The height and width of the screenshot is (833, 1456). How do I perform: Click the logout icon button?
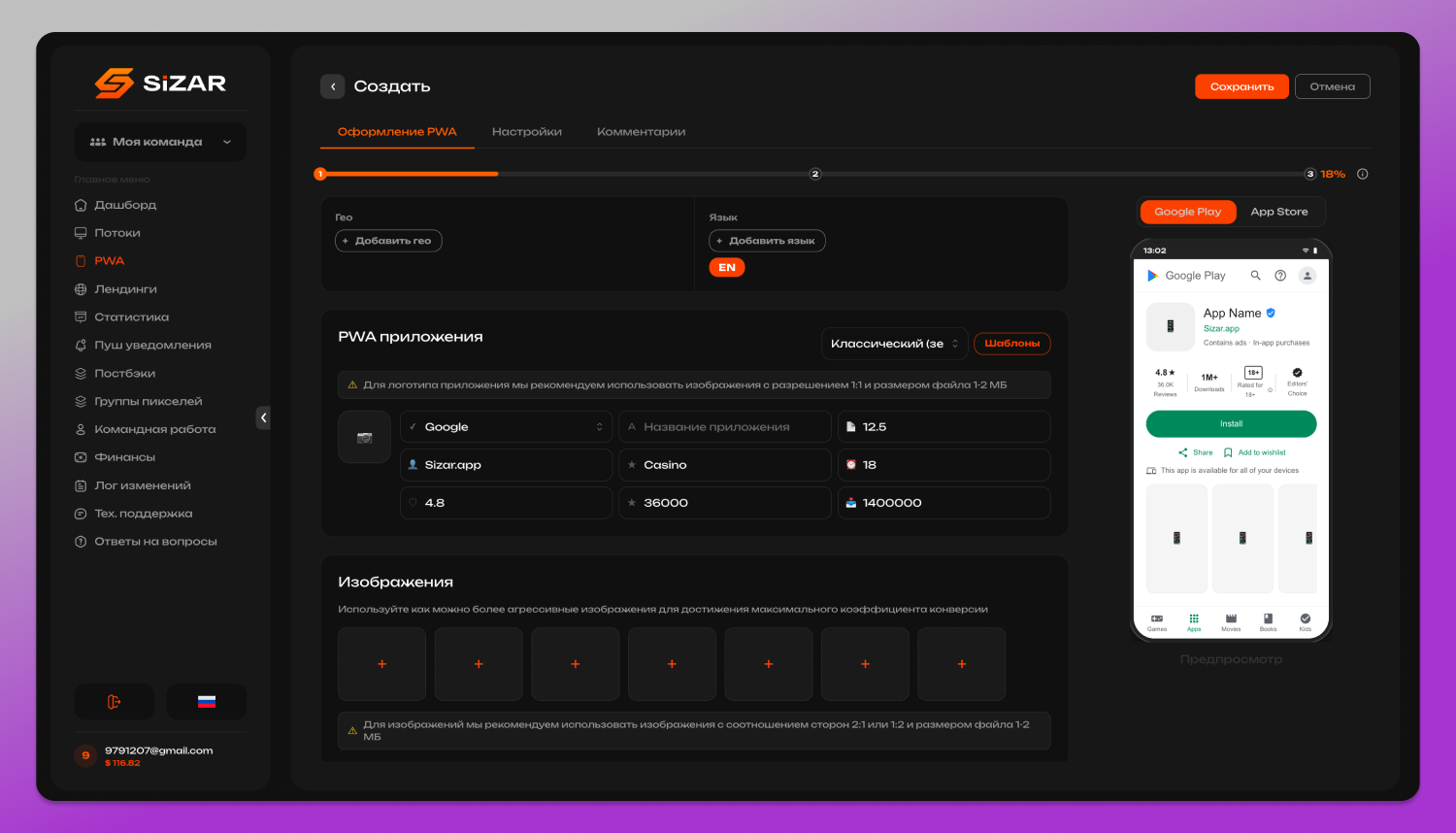(x=115, y=702)
